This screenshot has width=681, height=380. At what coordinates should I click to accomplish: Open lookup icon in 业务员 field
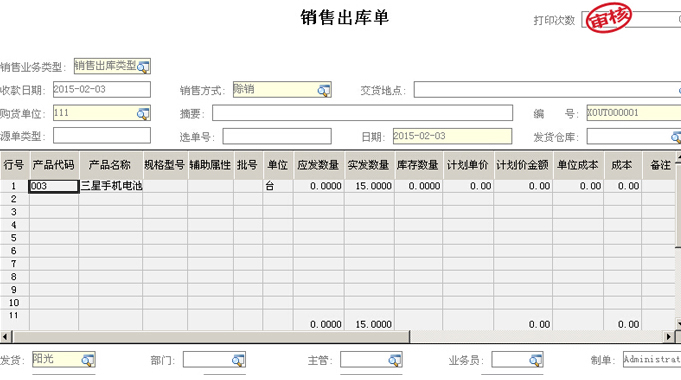tap(536, 360)
